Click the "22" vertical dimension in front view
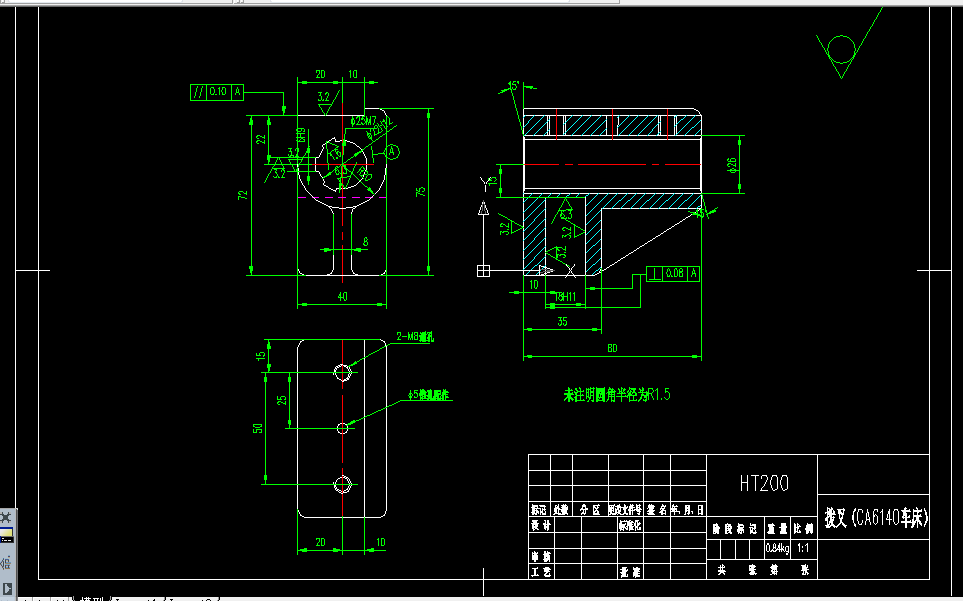The height and width of the screenshot is (601, 963). click(x=262, y=139)
